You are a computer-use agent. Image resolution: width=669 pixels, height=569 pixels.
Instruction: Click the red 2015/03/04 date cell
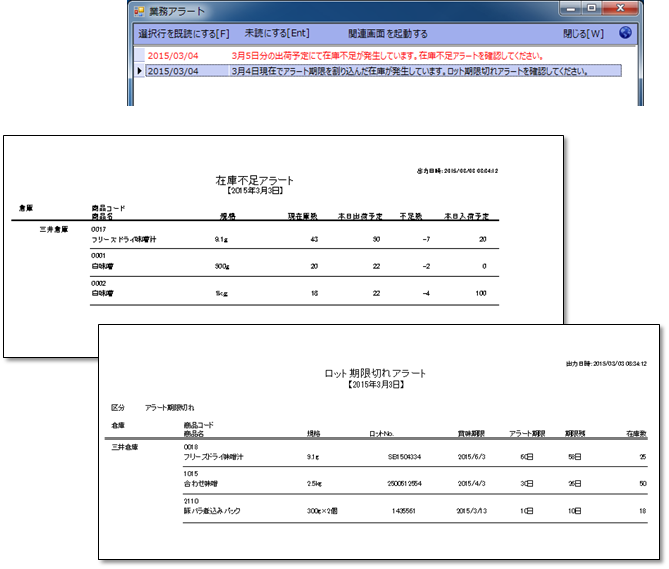click(173, 56)
